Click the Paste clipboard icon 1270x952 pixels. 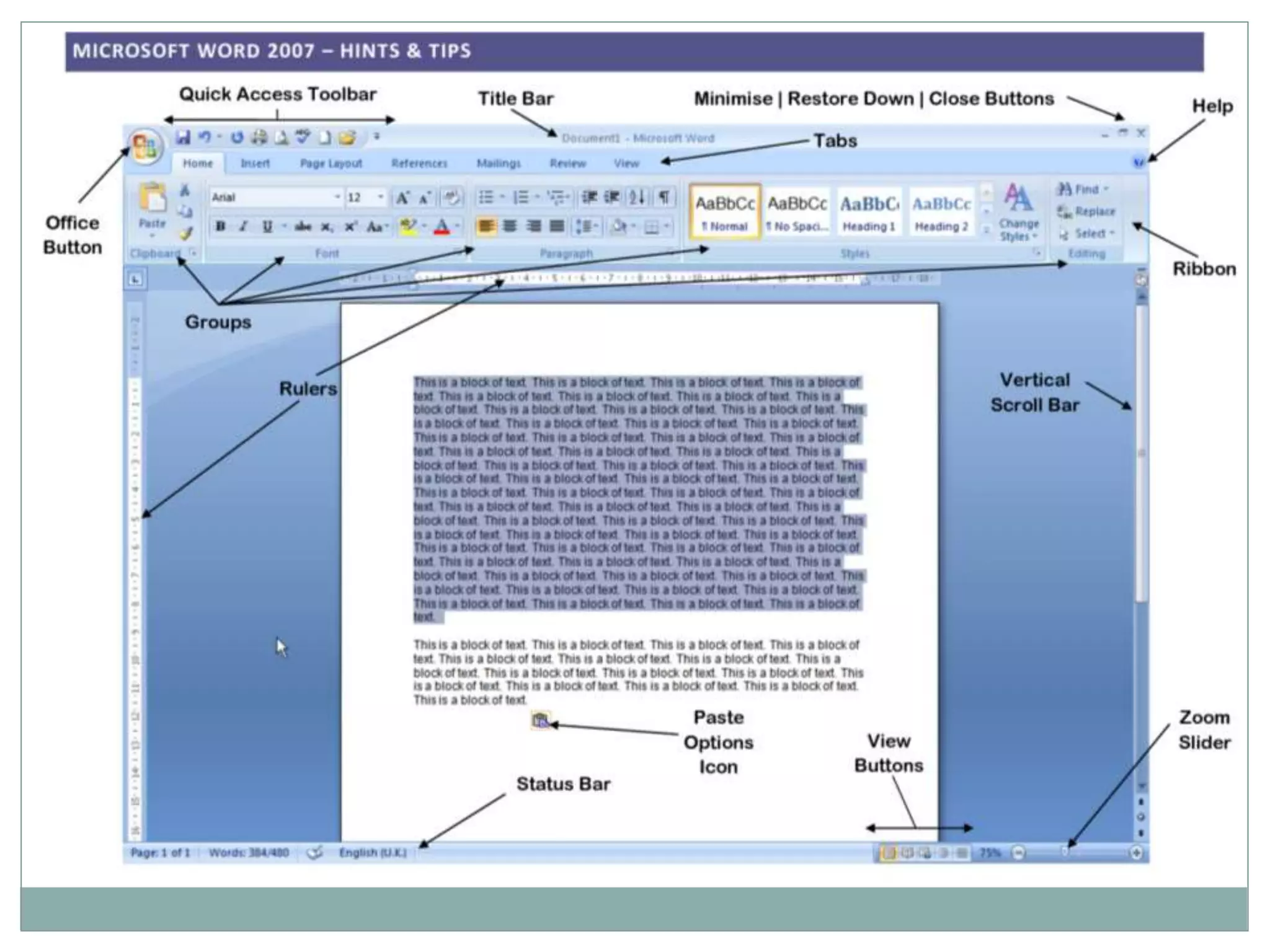[152, 198]
